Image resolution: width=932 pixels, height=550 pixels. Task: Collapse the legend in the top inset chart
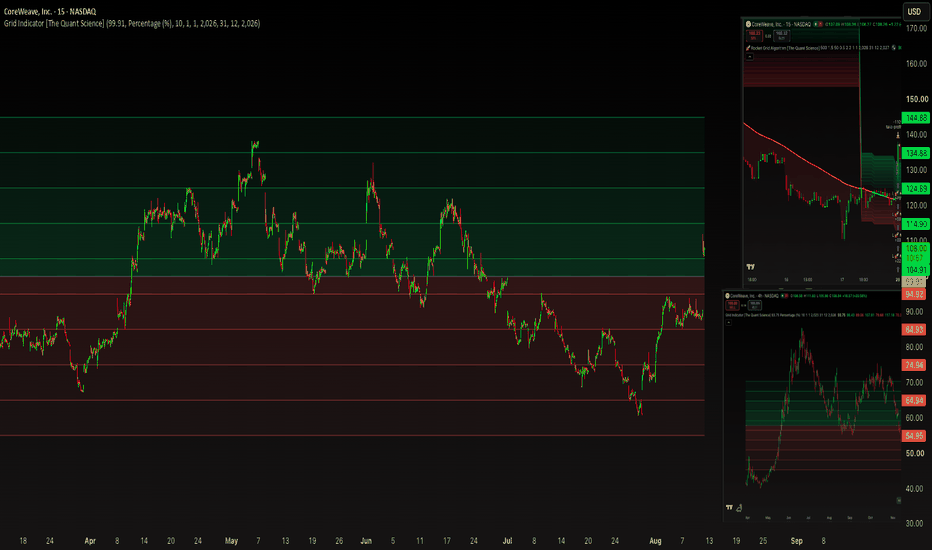750,57
